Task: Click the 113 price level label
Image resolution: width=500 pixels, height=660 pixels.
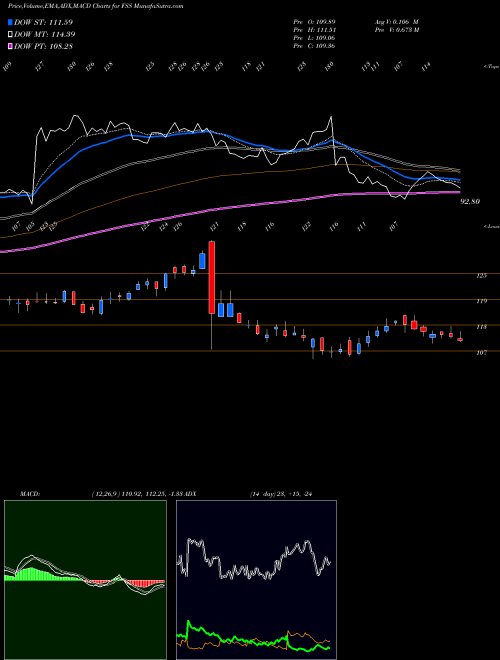Action: pos(482,327)
